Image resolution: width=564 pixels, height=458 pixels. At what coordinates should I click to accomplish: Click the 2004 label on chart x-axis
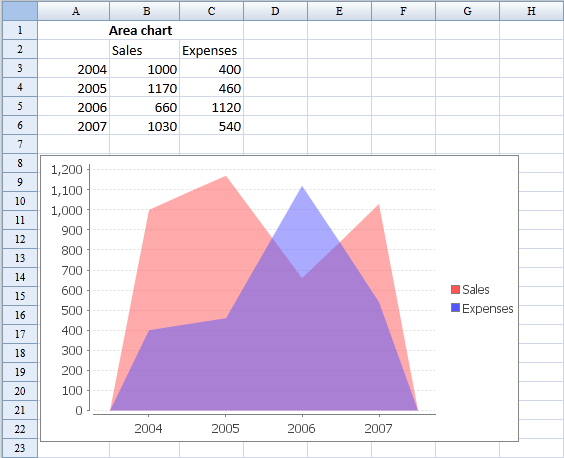148,428
